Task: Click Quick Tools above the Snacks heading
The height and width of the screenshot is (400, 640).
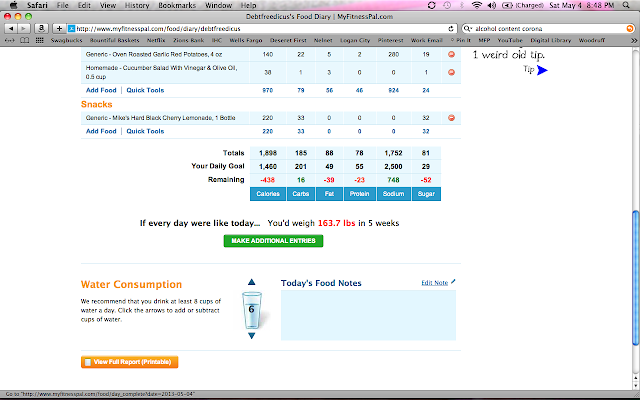Action: tap(145, 90)
